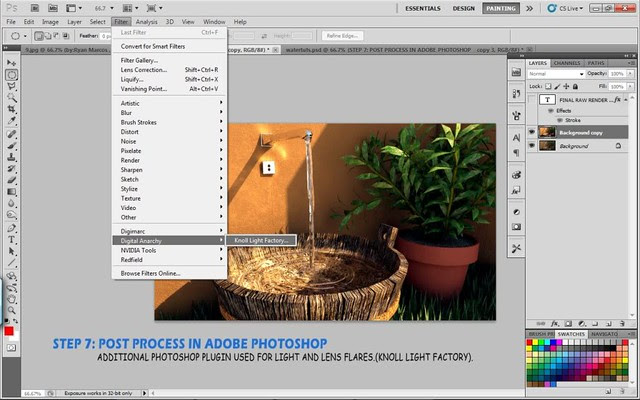The width and height of the screenshot is (640, 400).
Task: Select the Quick Selection tool
Action: tap(11, 98)
